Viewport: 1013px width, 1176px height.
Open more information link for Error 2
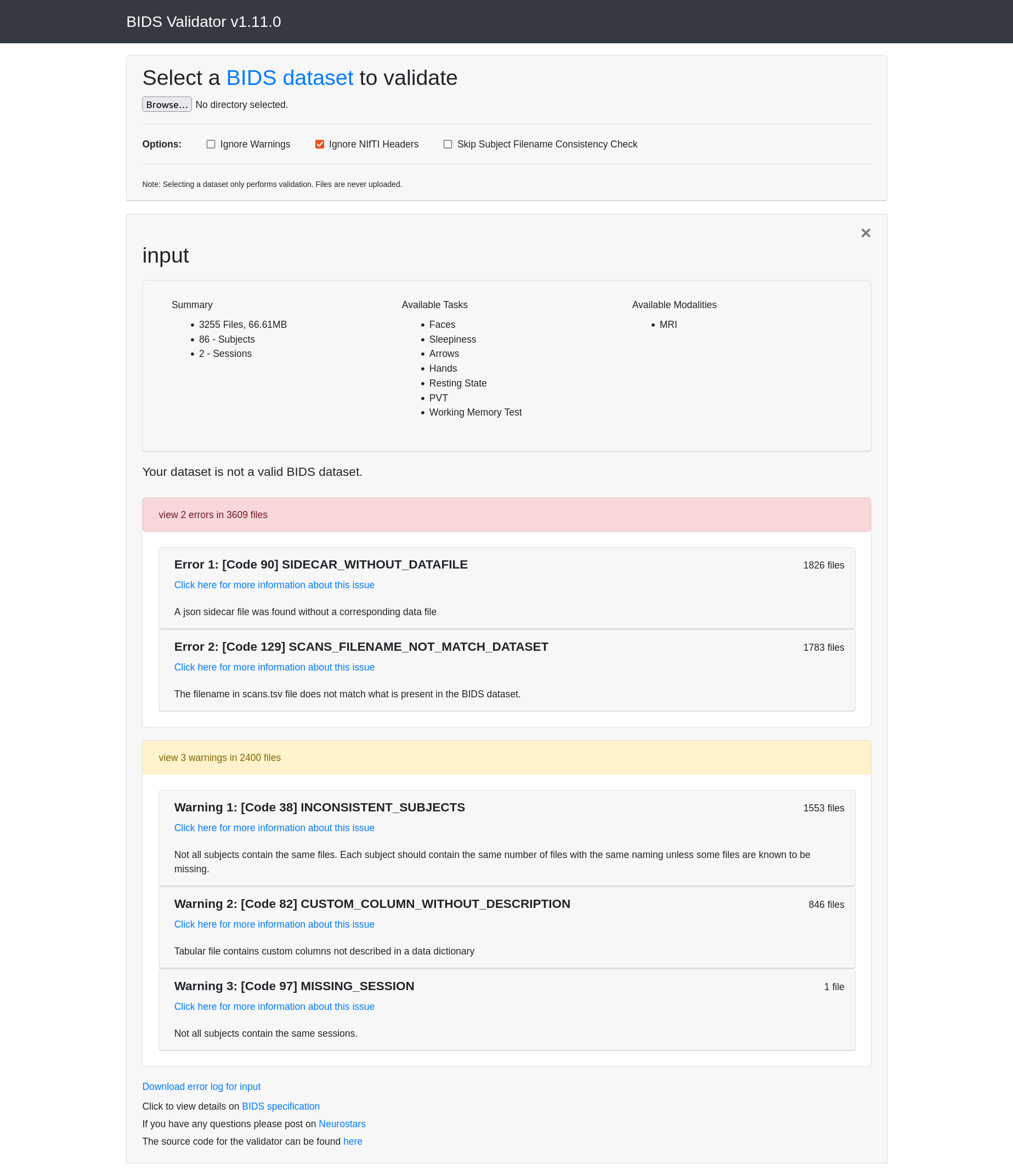[274, 667]
